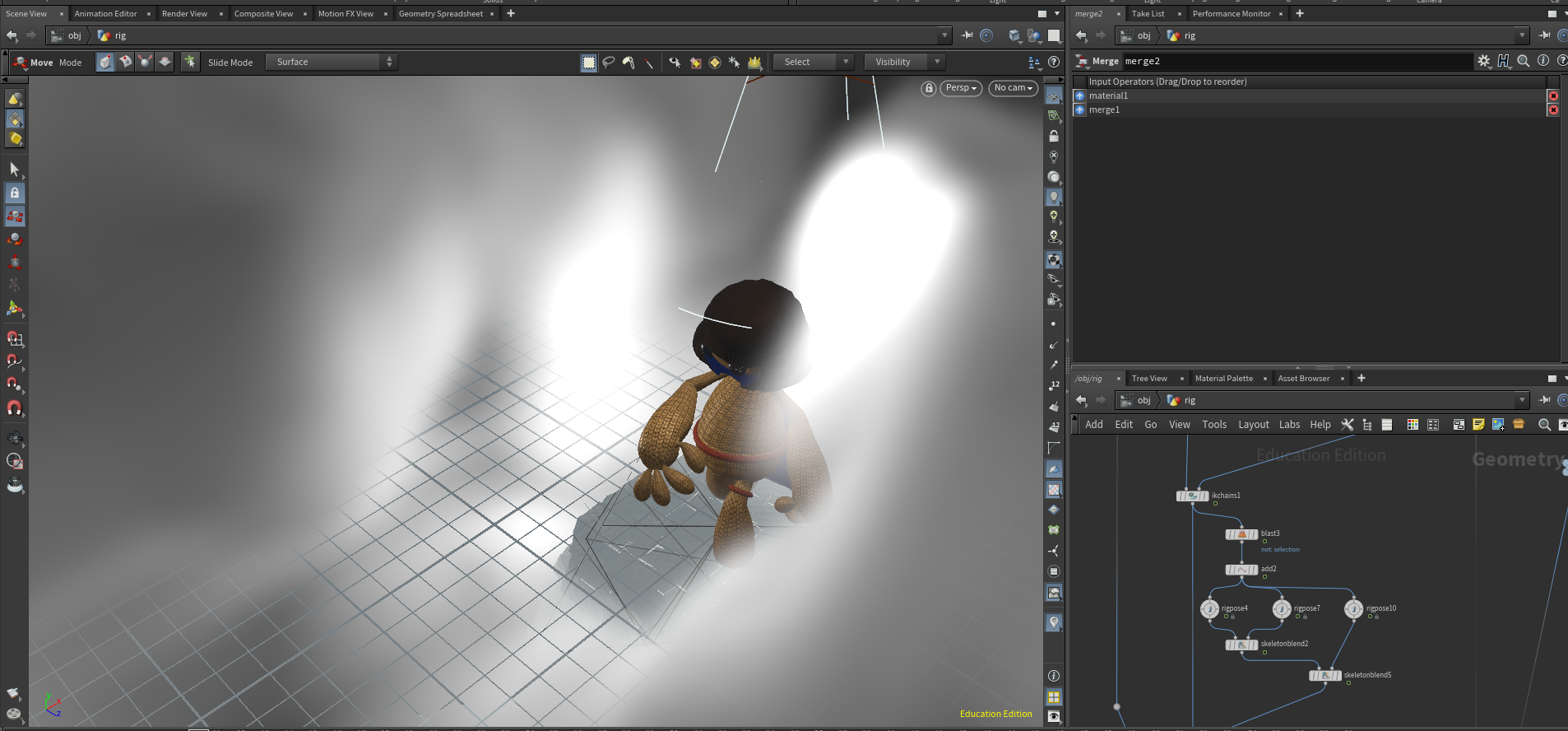Toggle the Lasso selection icon in viewport toolbar
This screenshot has width=1568, height=731.
coord(609,62)
